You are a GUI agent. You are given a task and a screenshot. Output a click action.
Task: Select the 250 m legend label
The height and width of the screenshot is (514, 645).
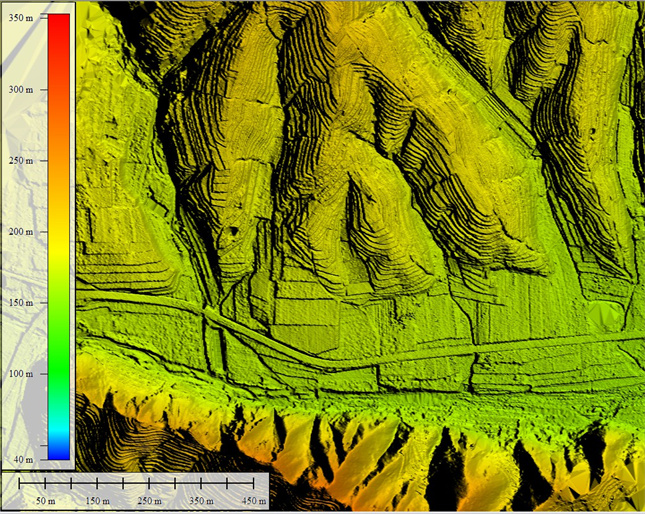coord(21,160)
